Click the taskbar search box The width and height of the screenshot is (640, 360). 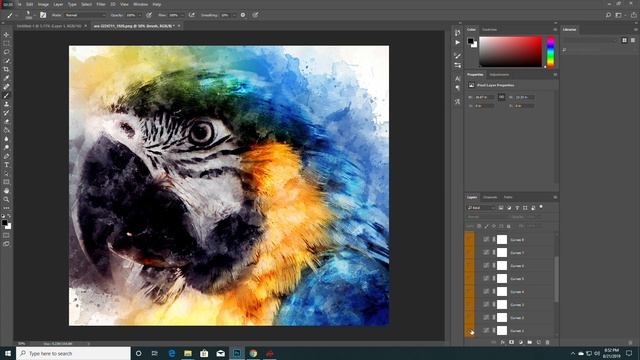click(73, 353)
